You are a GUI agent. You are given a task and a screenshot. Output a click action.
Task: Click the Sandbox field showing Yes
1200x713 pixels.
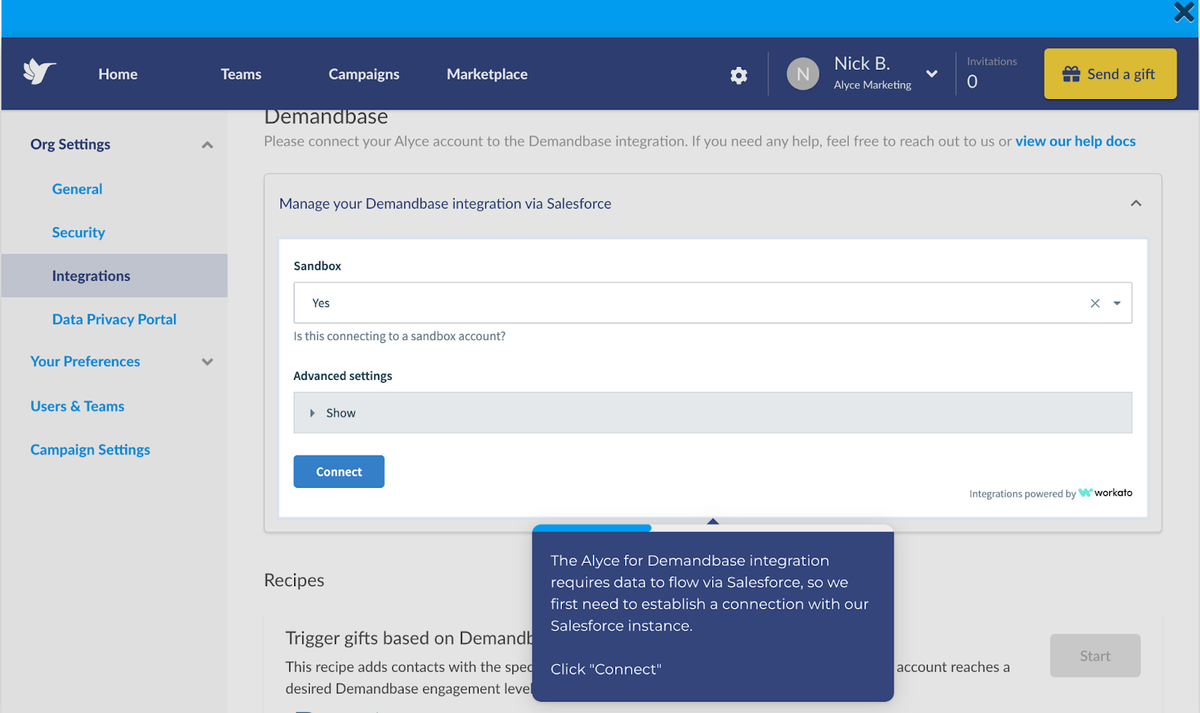click(712, 303)
